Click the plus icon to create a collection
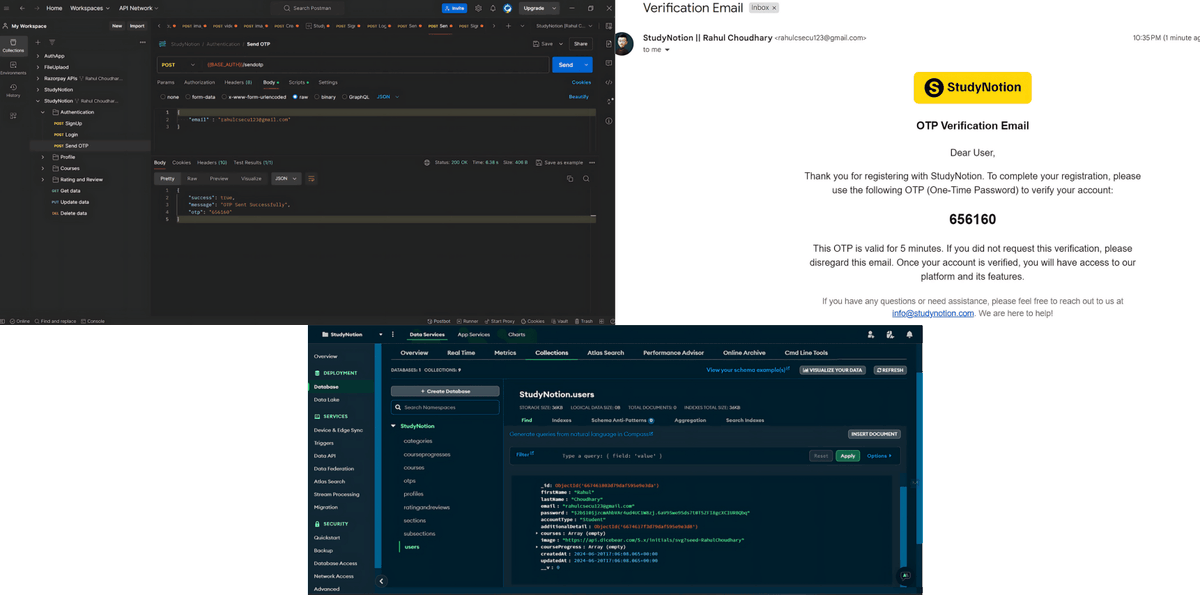Screen dimensions: 1200x595 (37, 42)
